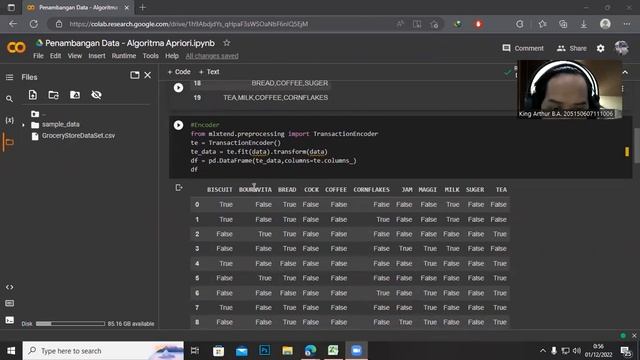Open the volume control in tray
640x360 pixels.
pos(576,351)
